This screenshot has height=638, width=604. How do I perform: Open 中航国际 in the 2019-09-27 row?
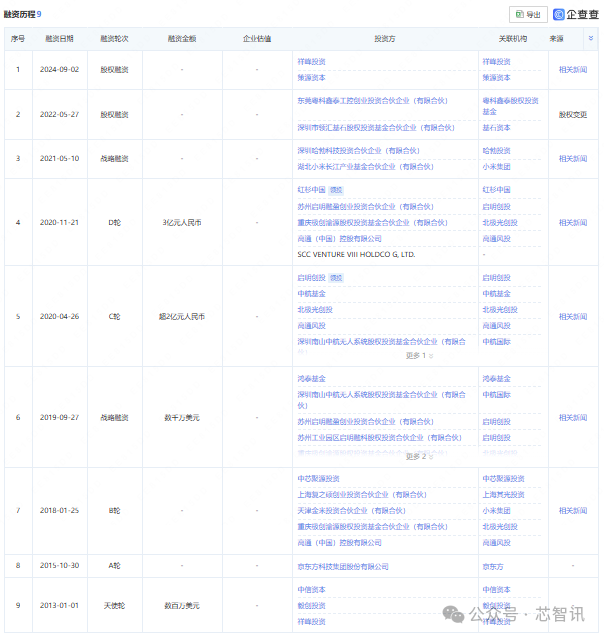click(496, 394)
